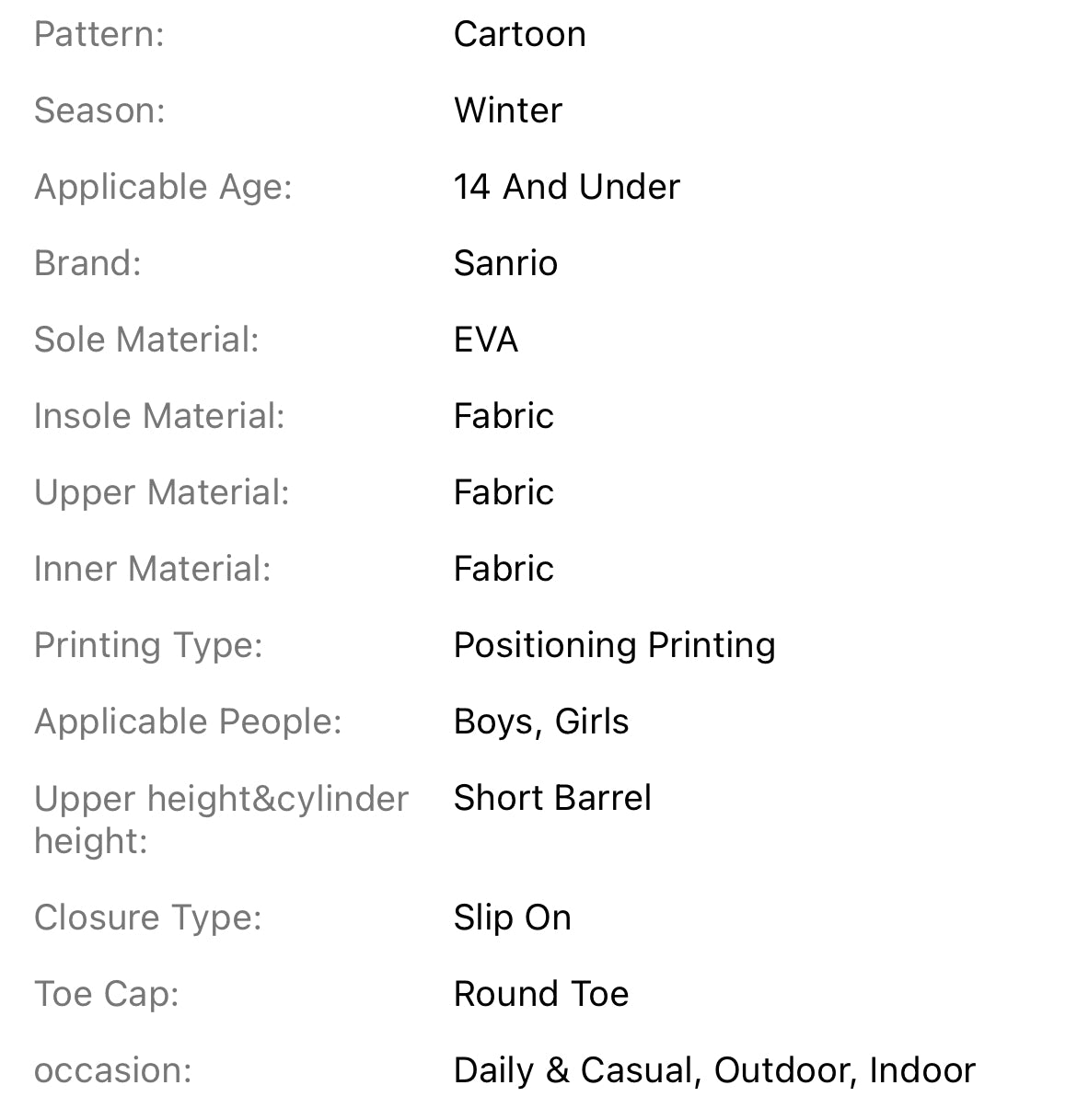Tap the Toe Cap label
The width and height of the screenshot is (1077, 1120).
[107, 994]
